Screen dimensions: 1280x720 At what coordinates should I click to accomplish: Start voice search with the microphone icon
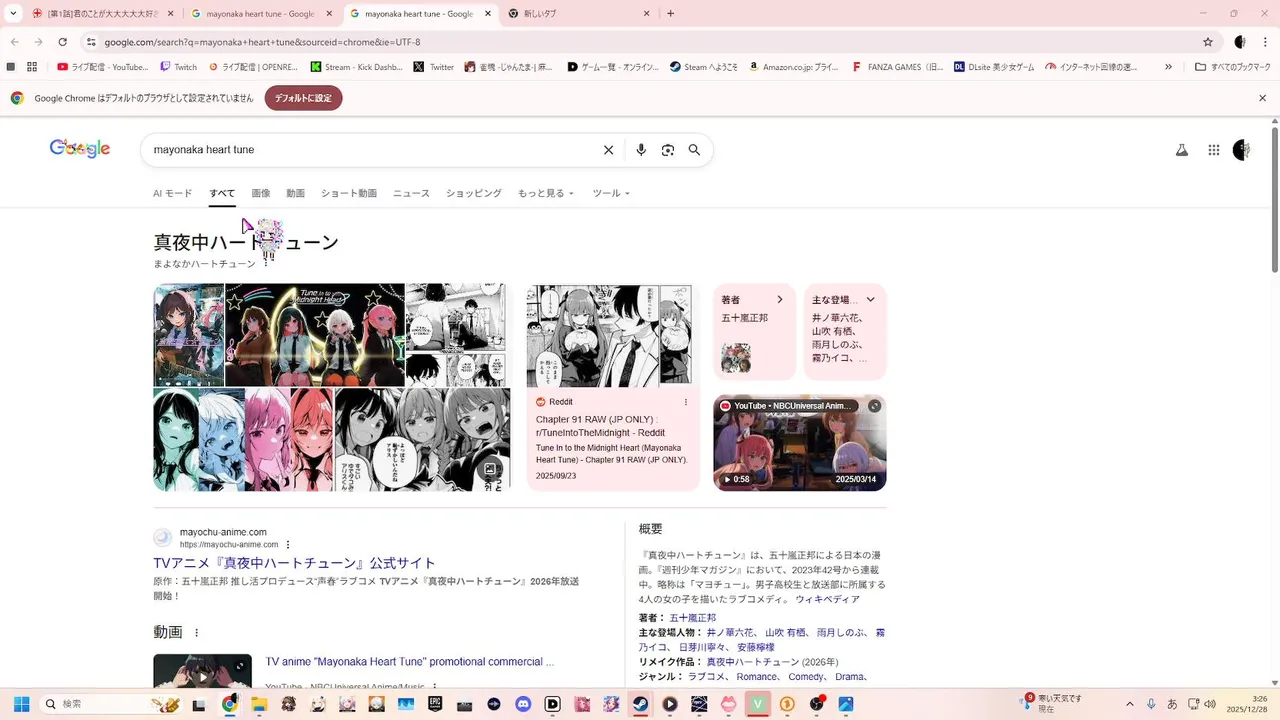[x=641, y=150]
